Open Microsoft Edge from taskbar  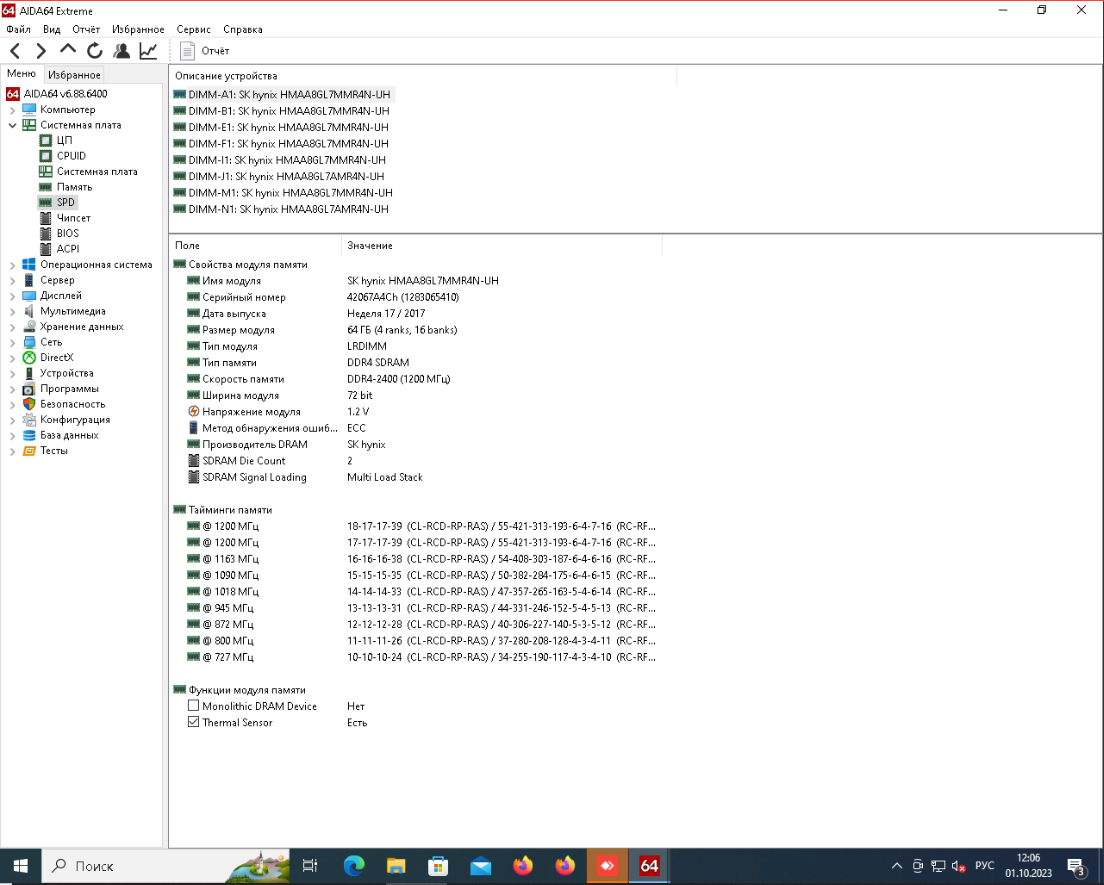point(354,866)
